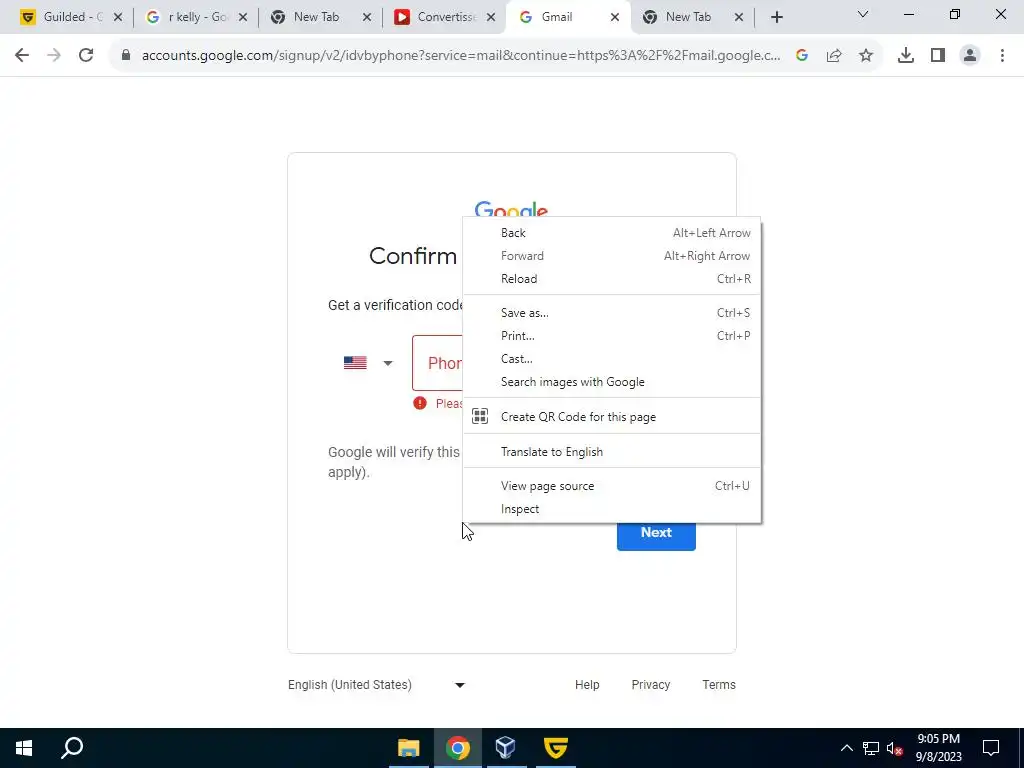Show hidden system tray icons

click(846, 748)
